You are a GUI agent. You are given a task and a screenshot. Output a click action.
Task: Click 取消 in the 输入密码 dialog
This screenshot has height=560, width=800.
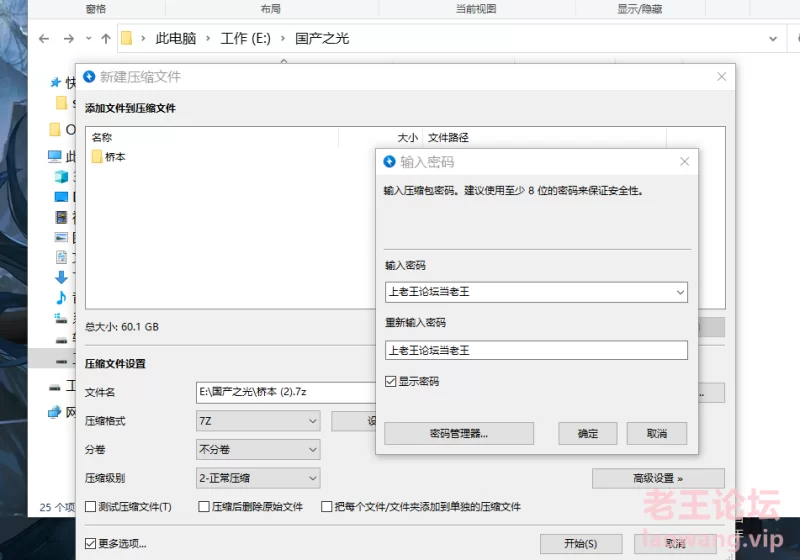pos(657,434)
